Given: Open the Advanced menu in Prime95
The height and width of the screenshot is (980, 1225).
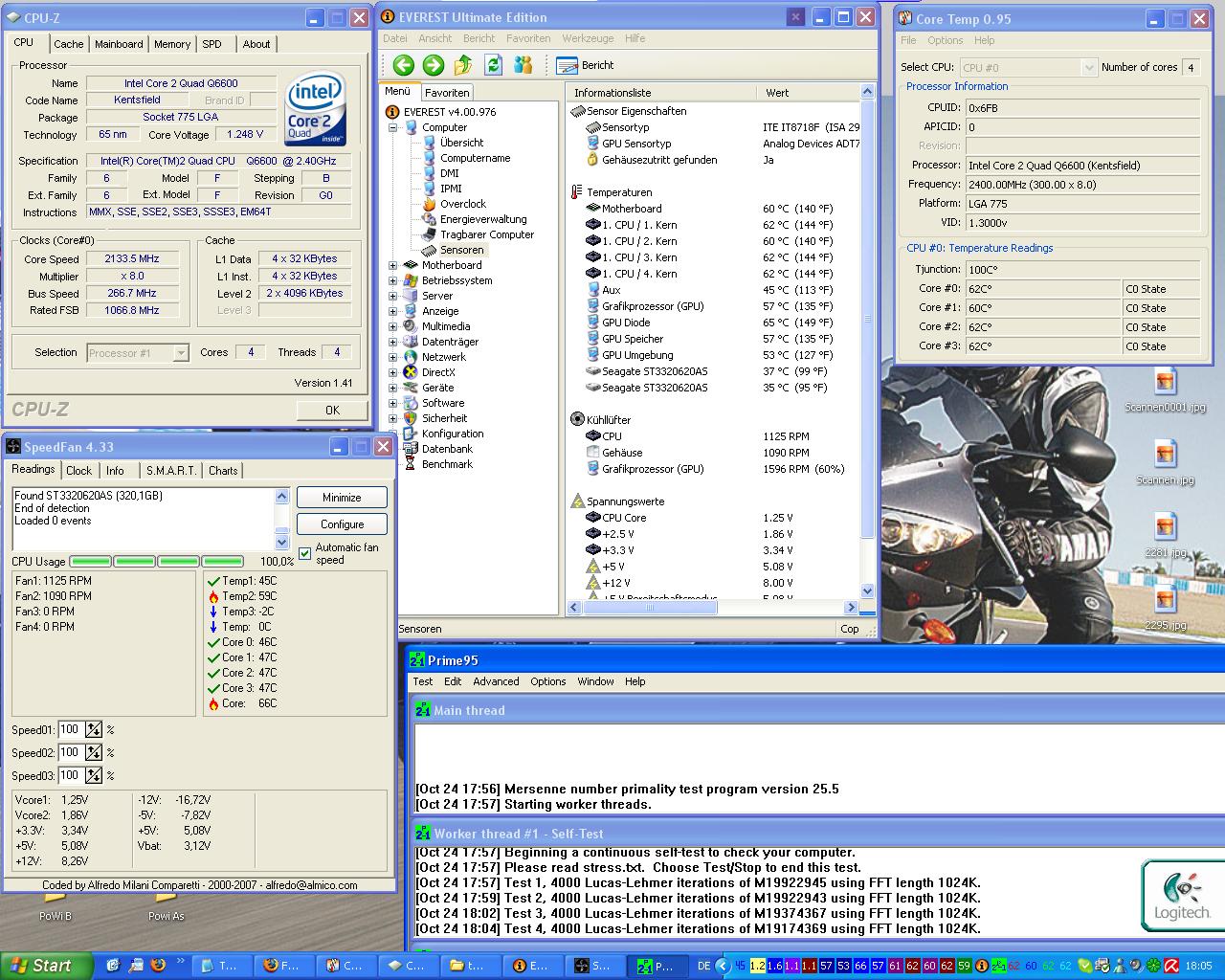Looking at the screenshot, I should [496, 681].
